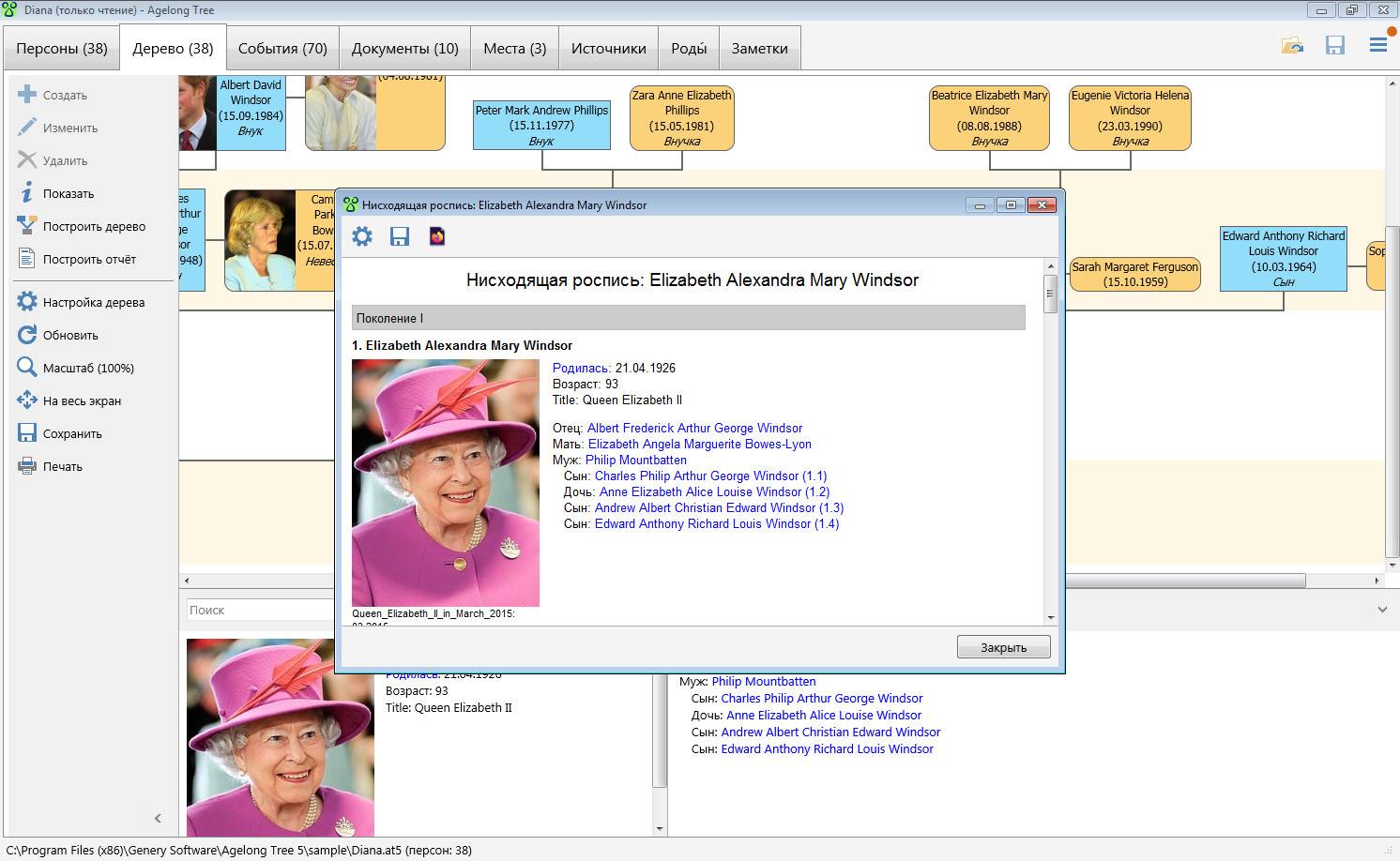This screenshot has width=1400, height=861.
Task: Click dialog vertical scrollbar down arrow
Action: pos(1051,617)
